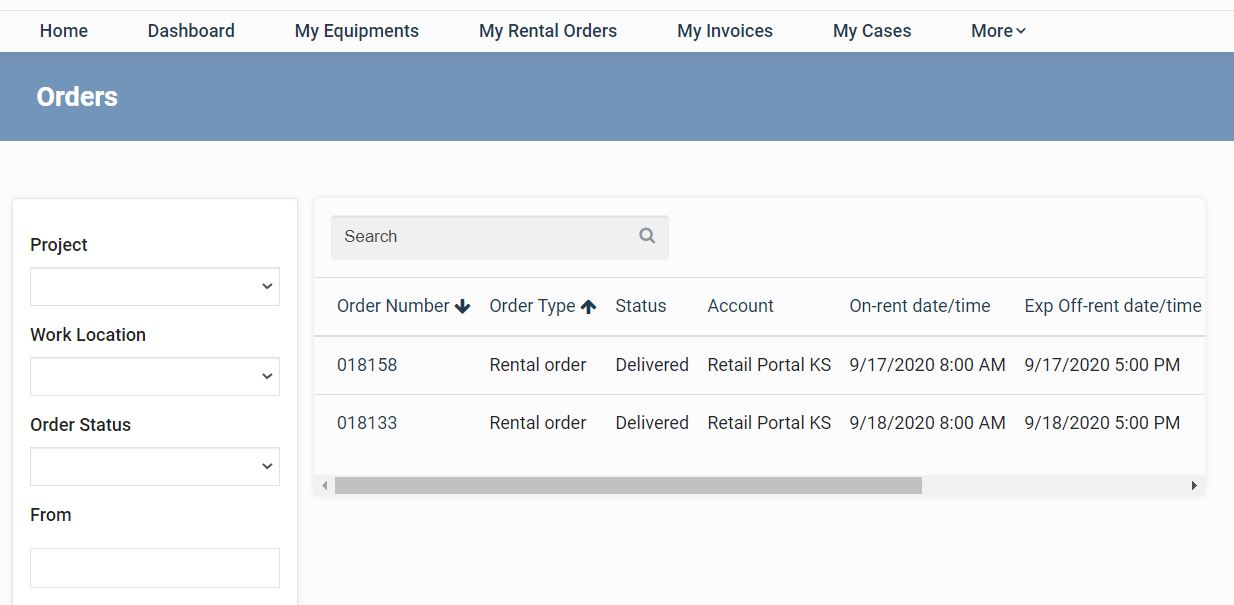Sort by the Status column header
The image size is (1234, 605).
click(641, 306)
